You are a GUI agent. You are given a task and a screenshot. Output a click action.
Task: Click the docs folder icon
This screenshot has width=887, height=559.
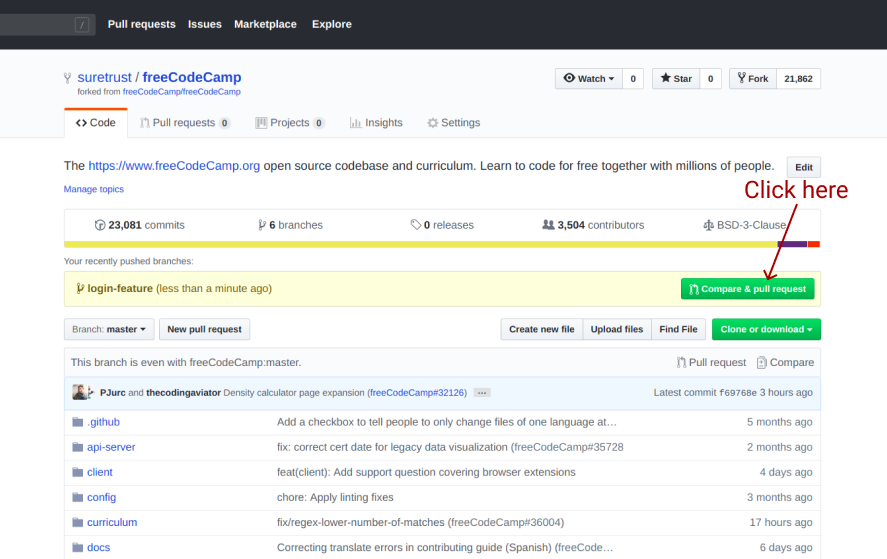pyautogui.click(x=77, y=547)
